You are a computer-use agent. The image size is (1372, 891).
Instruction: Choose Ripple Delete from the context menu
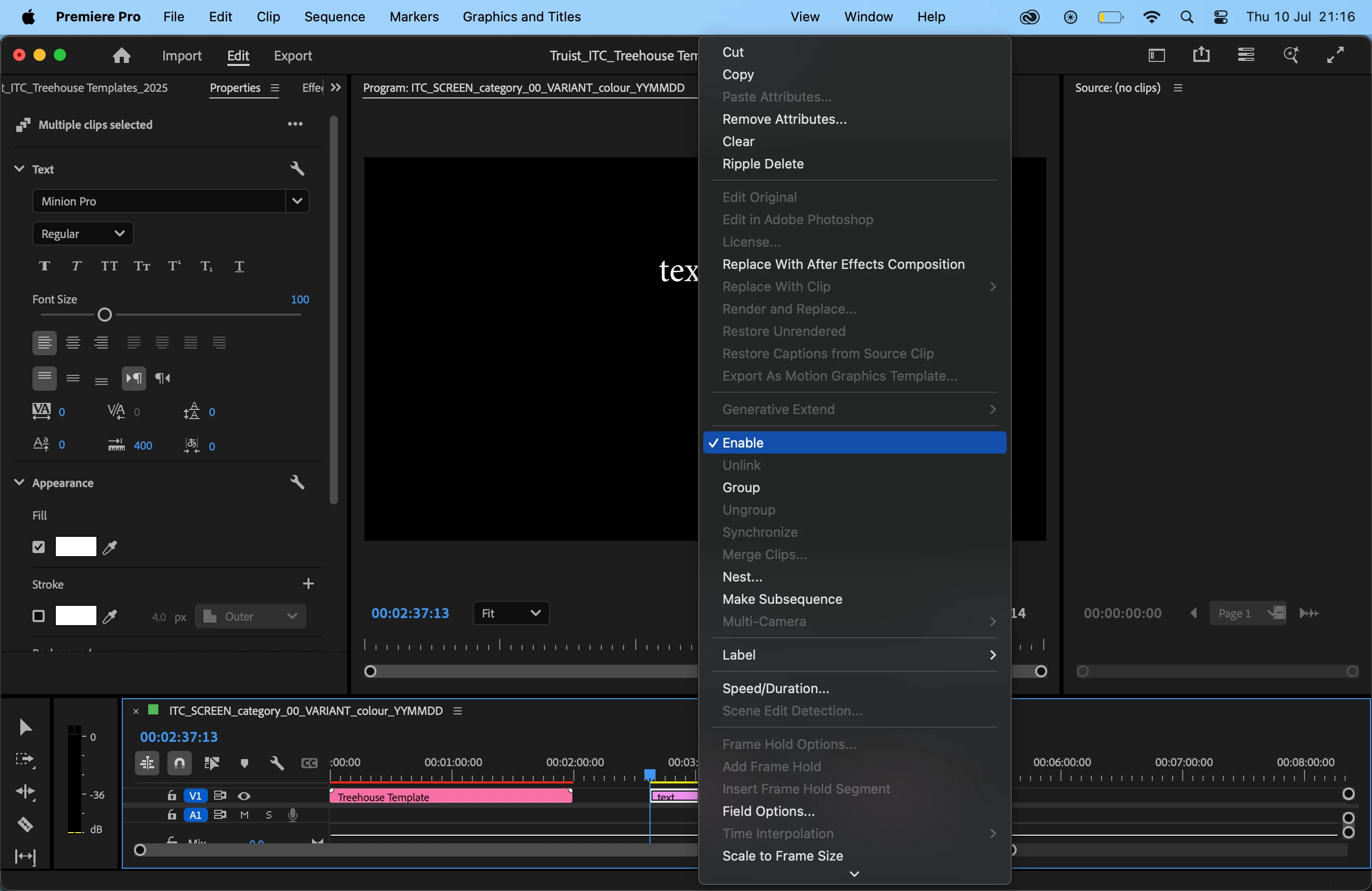click(763, 164)
